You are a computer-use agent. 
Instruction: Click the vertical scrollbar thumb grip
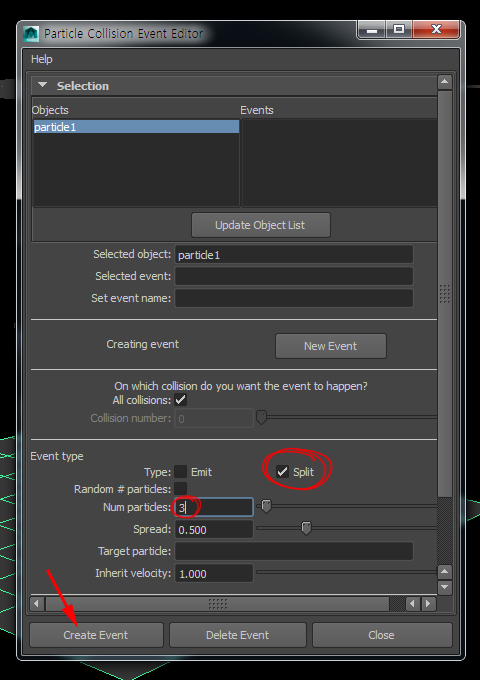pyautogui.click(x=445, y=294)
